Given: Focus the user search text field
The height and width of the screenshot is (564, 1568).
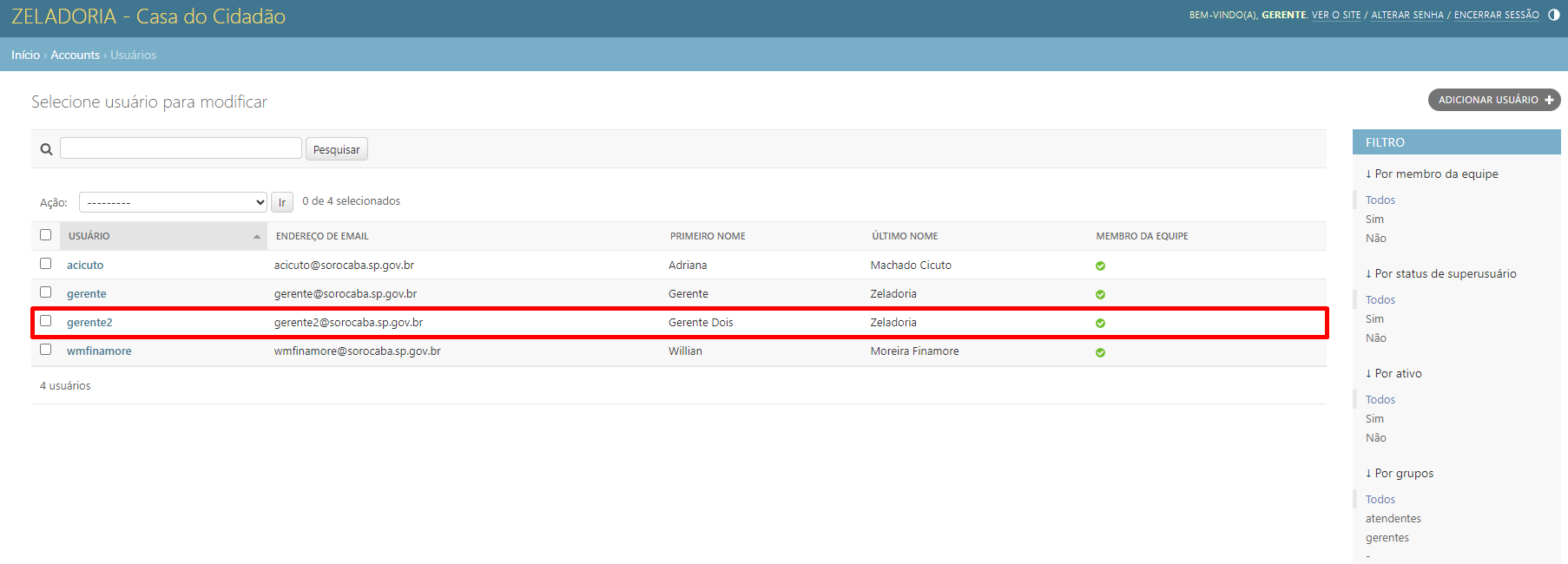Looking at the screenshot, I should pyautogui.click(x=181, y=148).
